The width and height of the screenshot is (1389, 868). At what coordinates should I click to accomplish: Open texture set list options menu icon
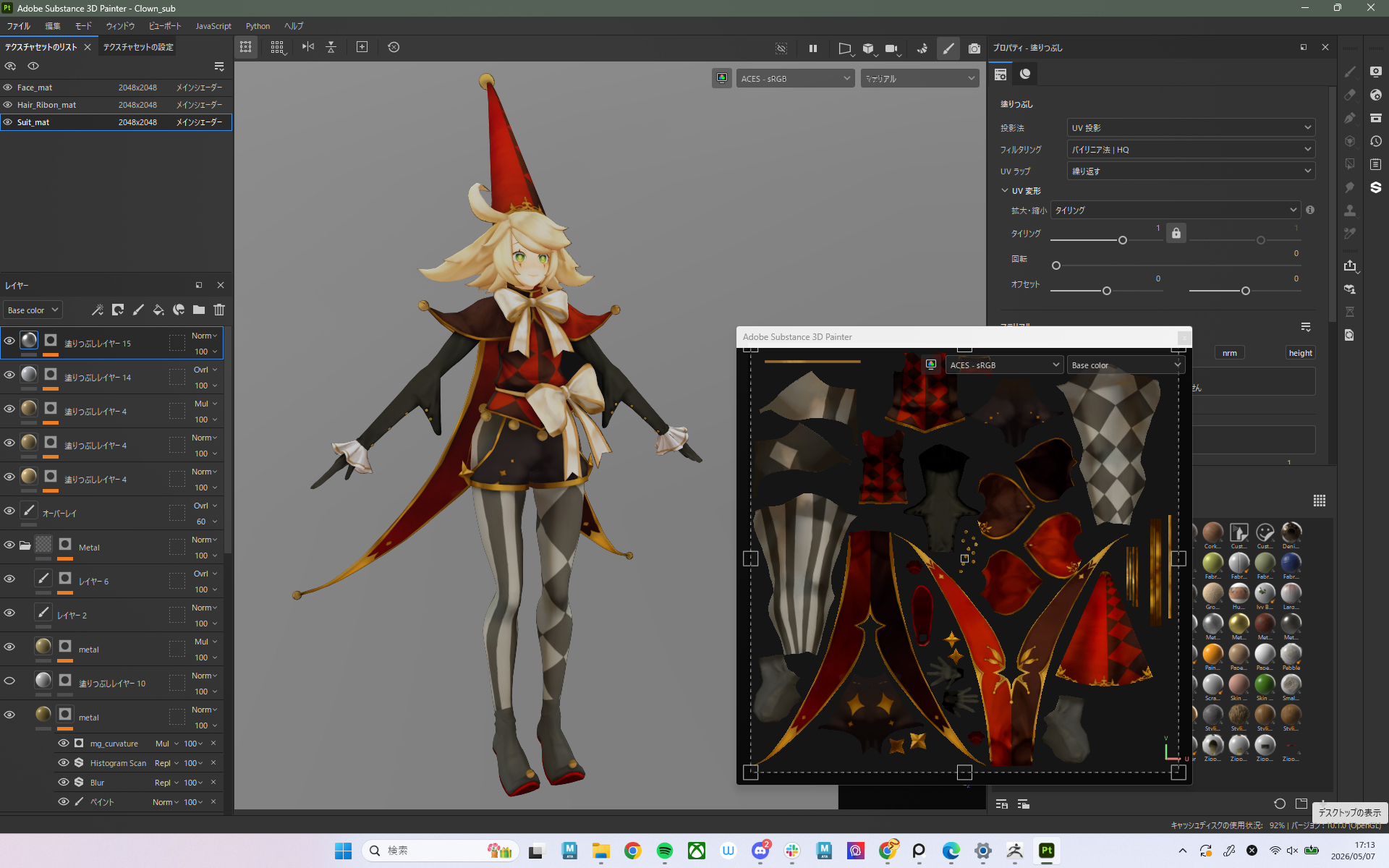point(219,67)
